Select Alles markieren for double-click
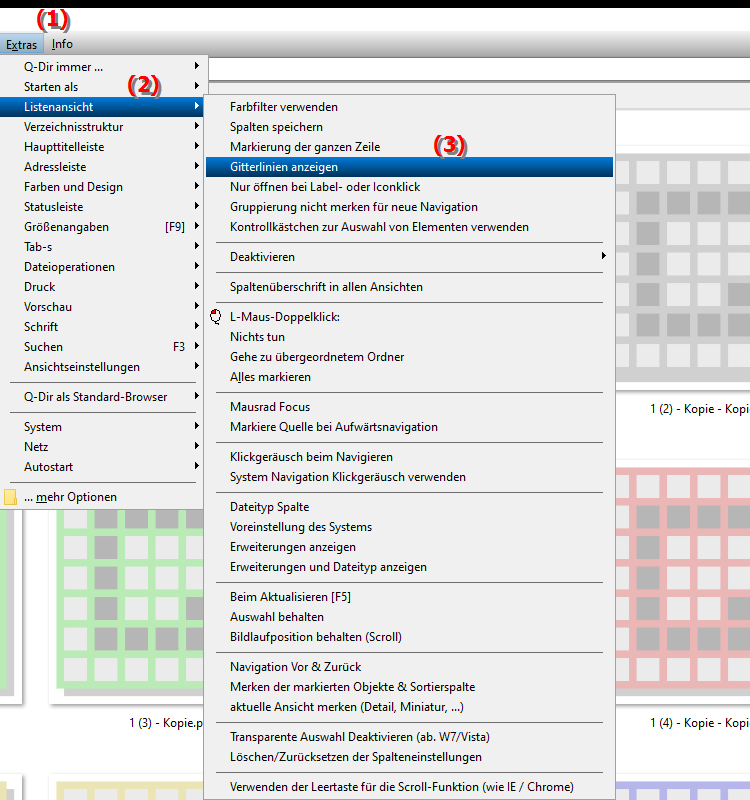This screenshot has height=800, width=750. 409,377
